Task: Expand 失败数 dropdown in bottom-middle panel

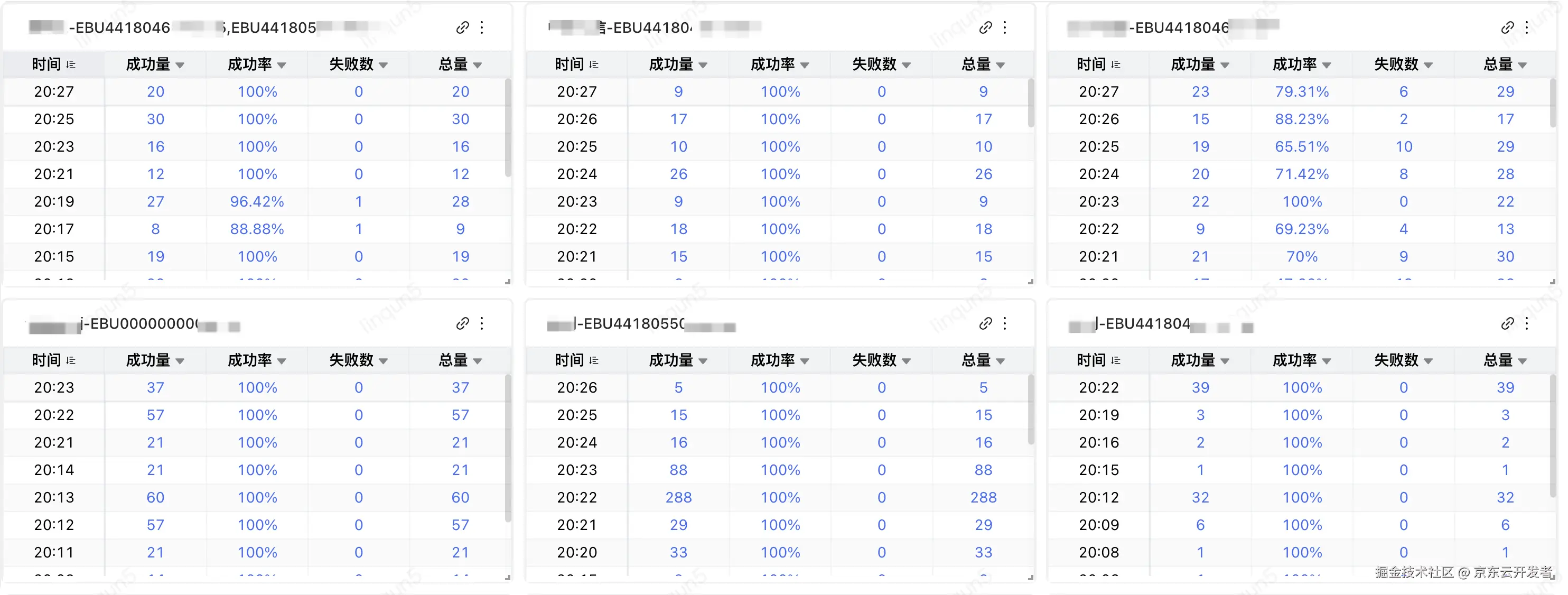Action: (907, 361)
